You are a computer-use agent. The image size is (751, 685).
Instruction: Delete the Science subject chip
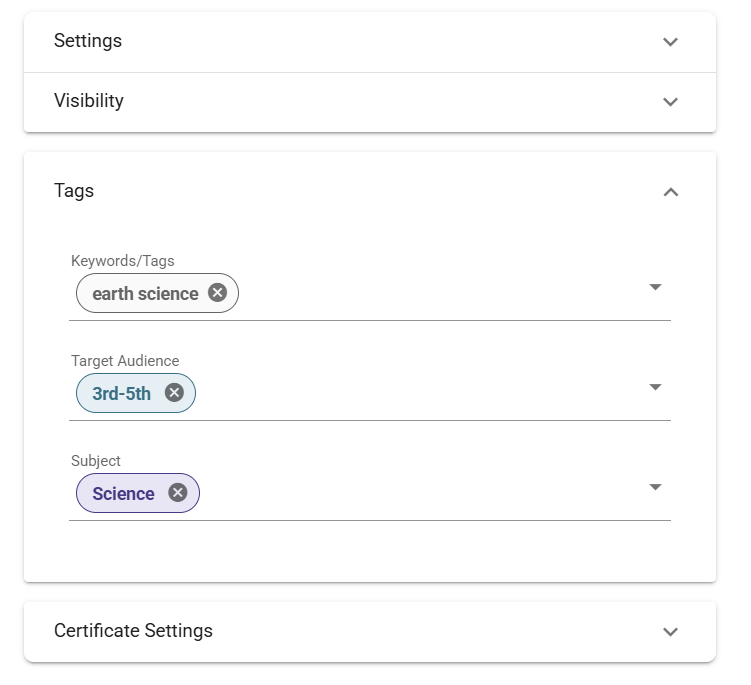pos(177,493)
